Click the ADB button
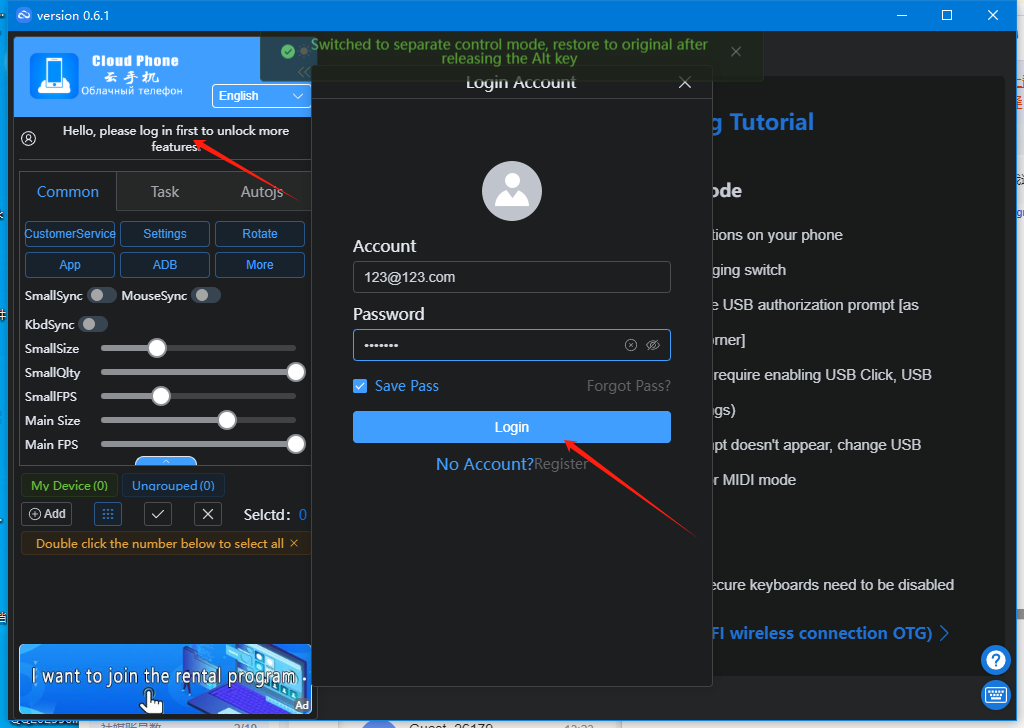 coord(165,265)
